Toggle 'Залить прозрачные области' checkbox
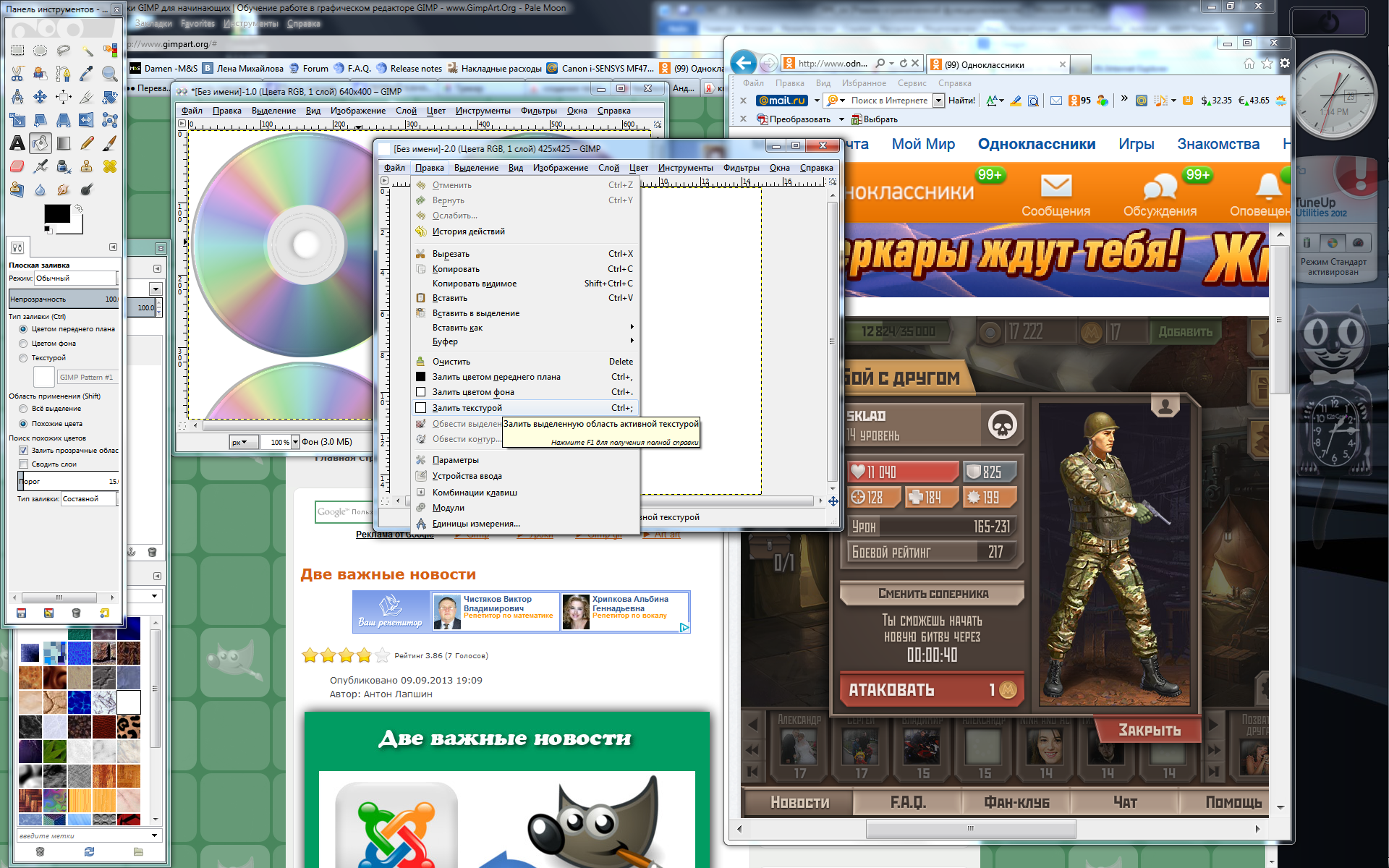Viewport: 1389px width, 868px height. click(23, 450)
